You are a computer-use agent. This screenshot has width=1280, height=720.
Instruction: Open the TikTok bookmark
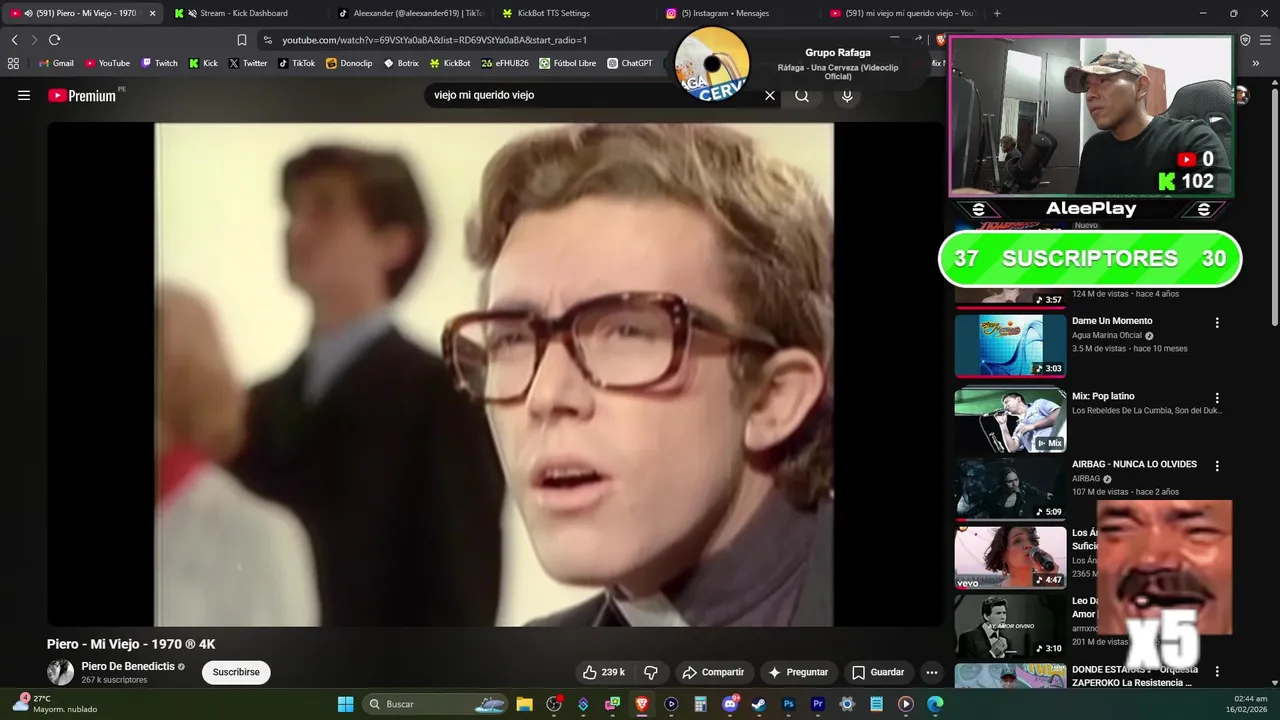click(296, 63)
